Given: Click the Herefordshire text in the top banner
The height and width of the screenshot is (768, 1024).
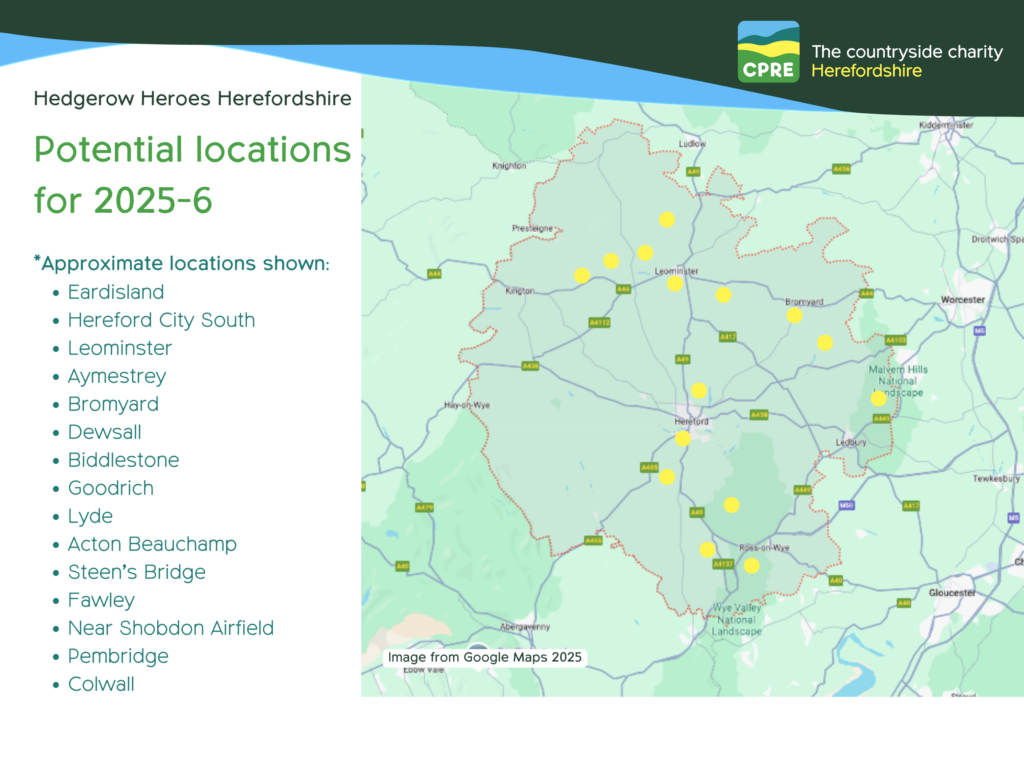Looking at the screenshot, I should point(866,71).
